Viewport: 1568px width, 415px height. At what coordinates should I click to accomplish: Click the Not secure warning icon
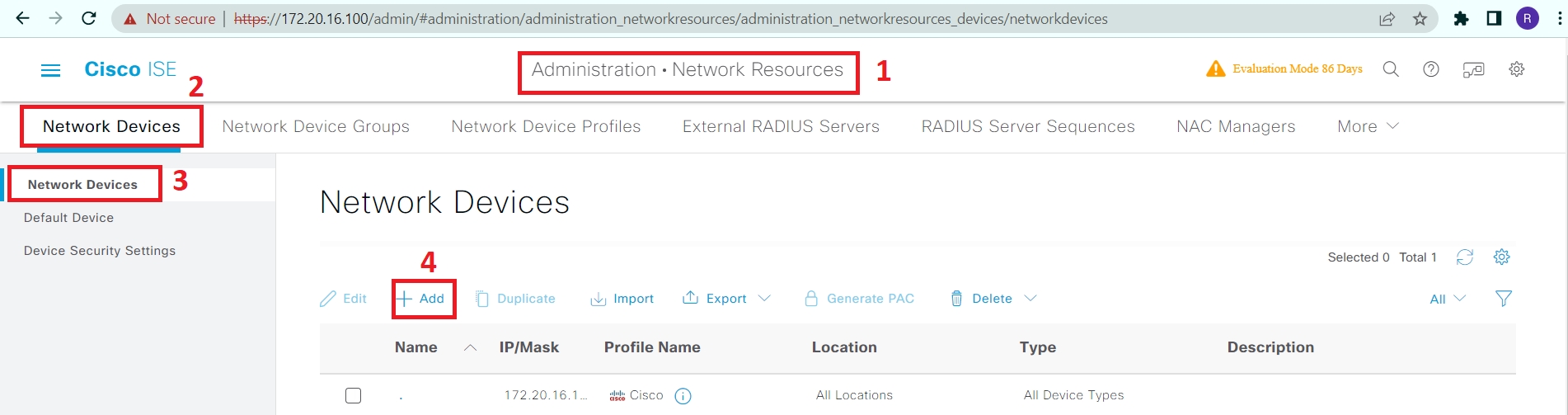tap(130, 19)
